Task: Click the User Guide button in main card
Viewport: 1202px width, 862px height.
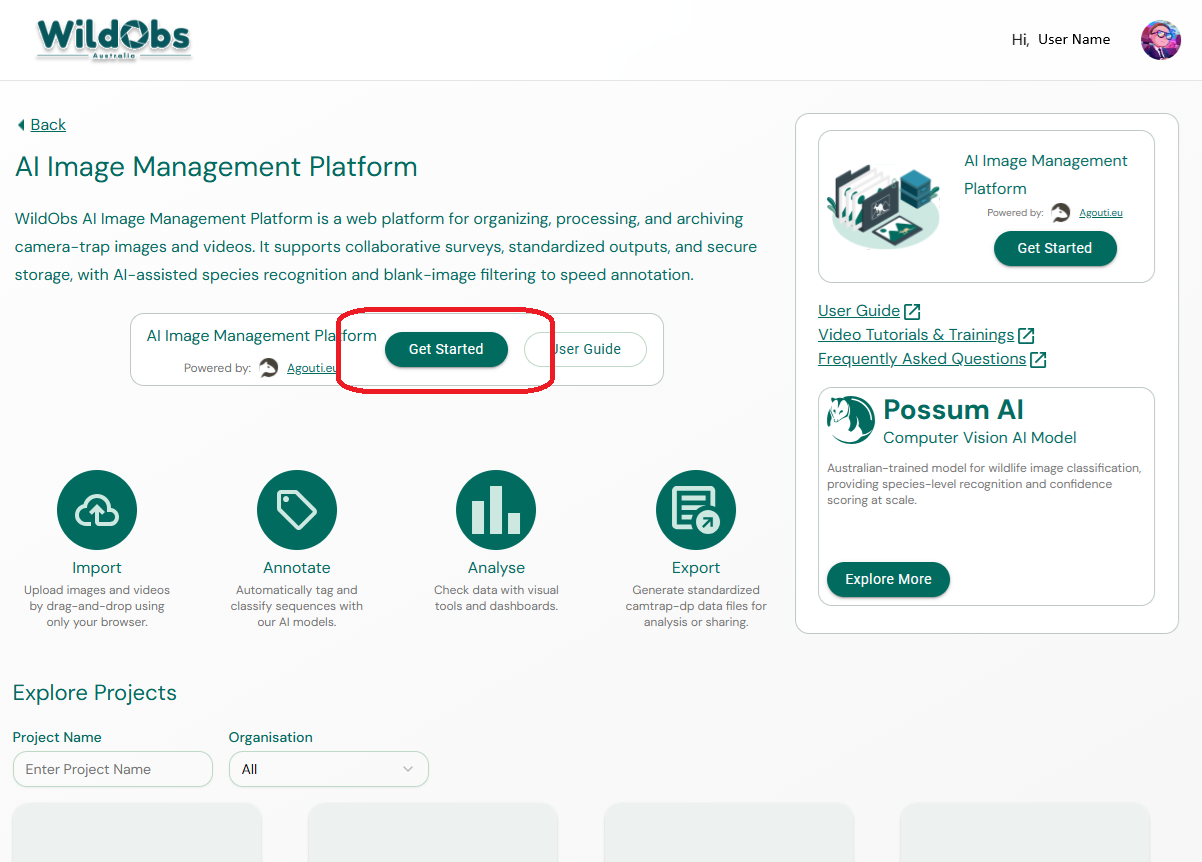Action: coord(586,349)
